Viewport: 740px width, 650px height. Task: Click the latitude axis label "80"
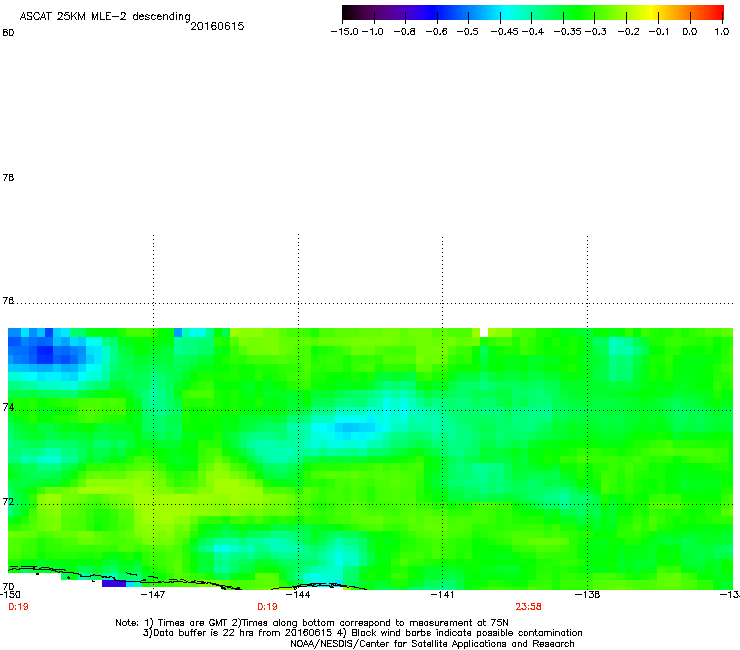8,33
